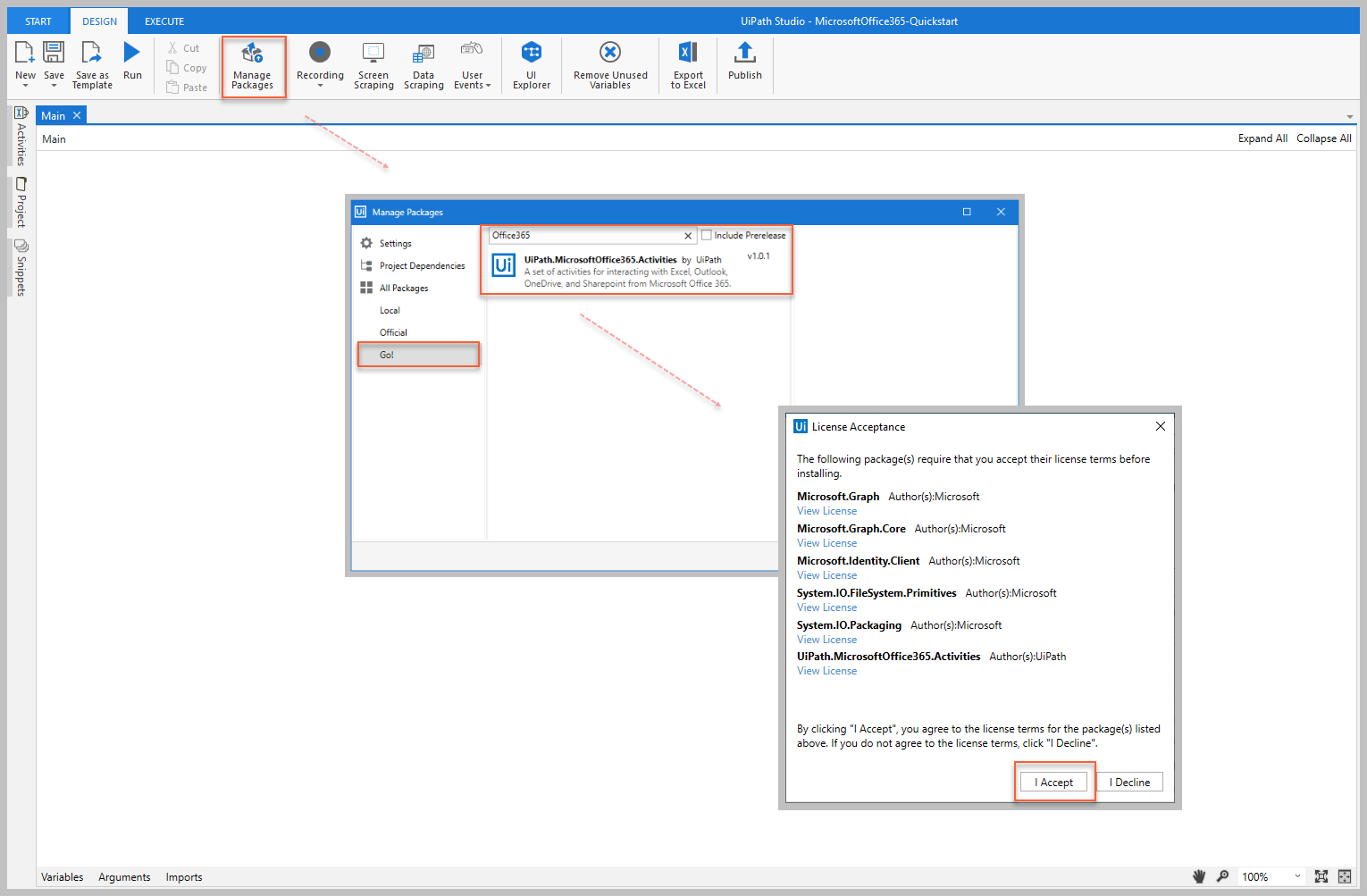Click Expand All in designer

1262,138
